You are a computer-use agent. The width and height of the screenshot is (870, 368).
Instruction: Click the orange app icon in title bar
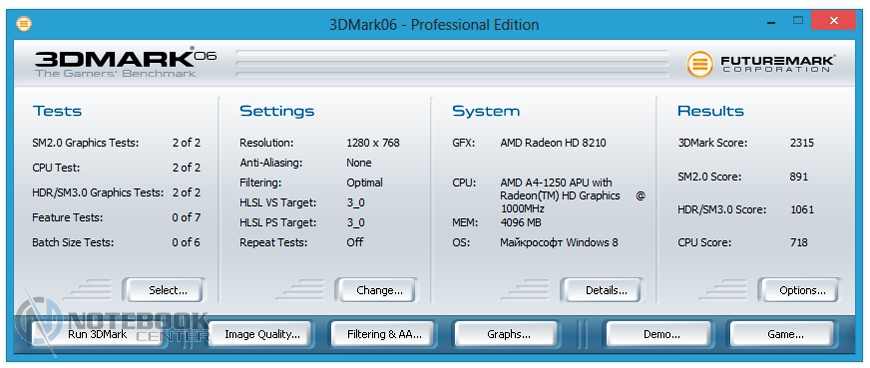[x=24, y=24]
